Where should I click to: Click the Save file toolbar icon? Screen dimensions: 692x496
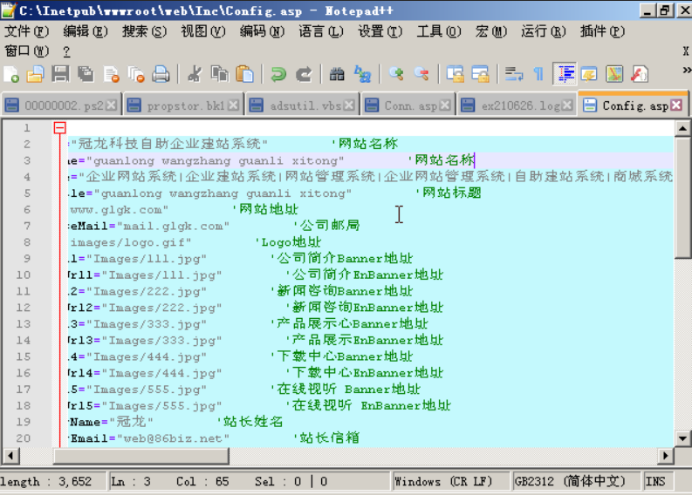point(60,74)
